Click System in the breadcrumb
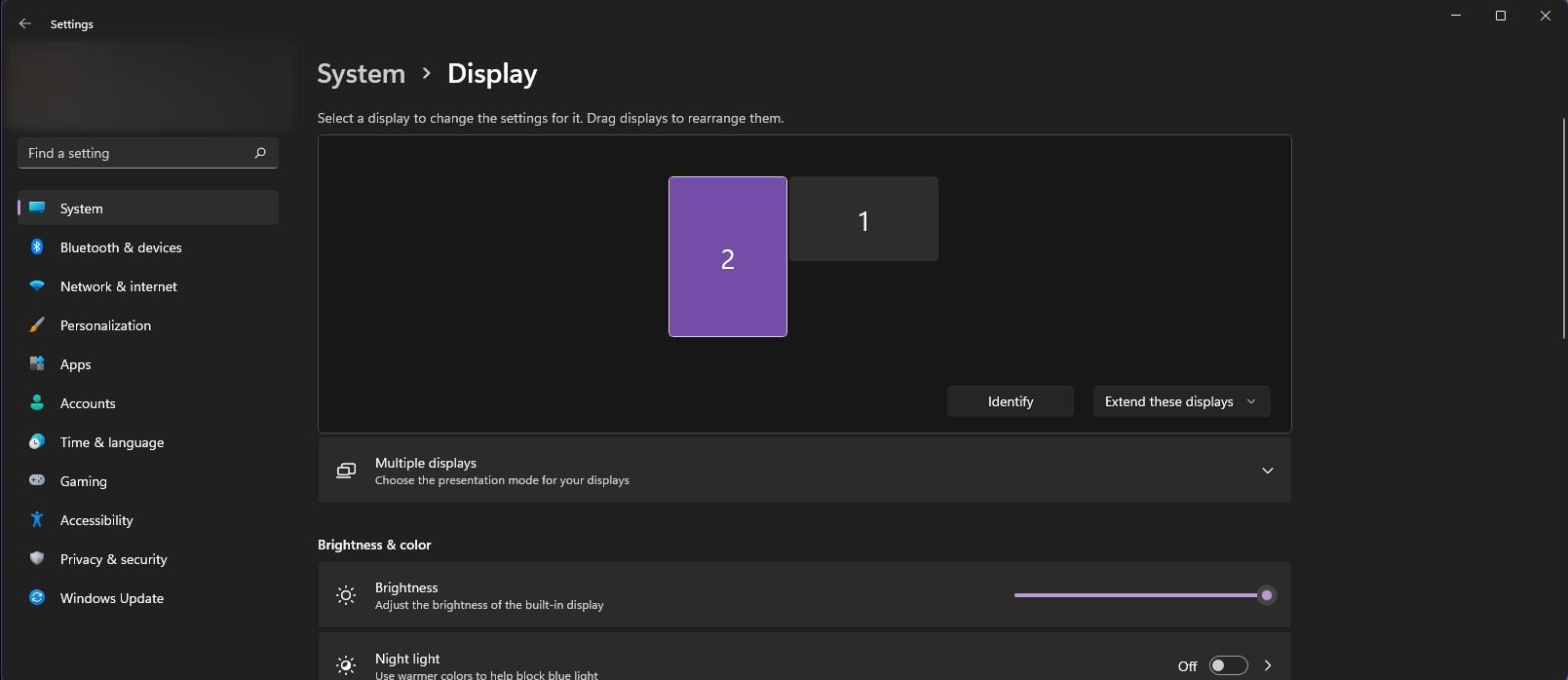 pos(361,74)
